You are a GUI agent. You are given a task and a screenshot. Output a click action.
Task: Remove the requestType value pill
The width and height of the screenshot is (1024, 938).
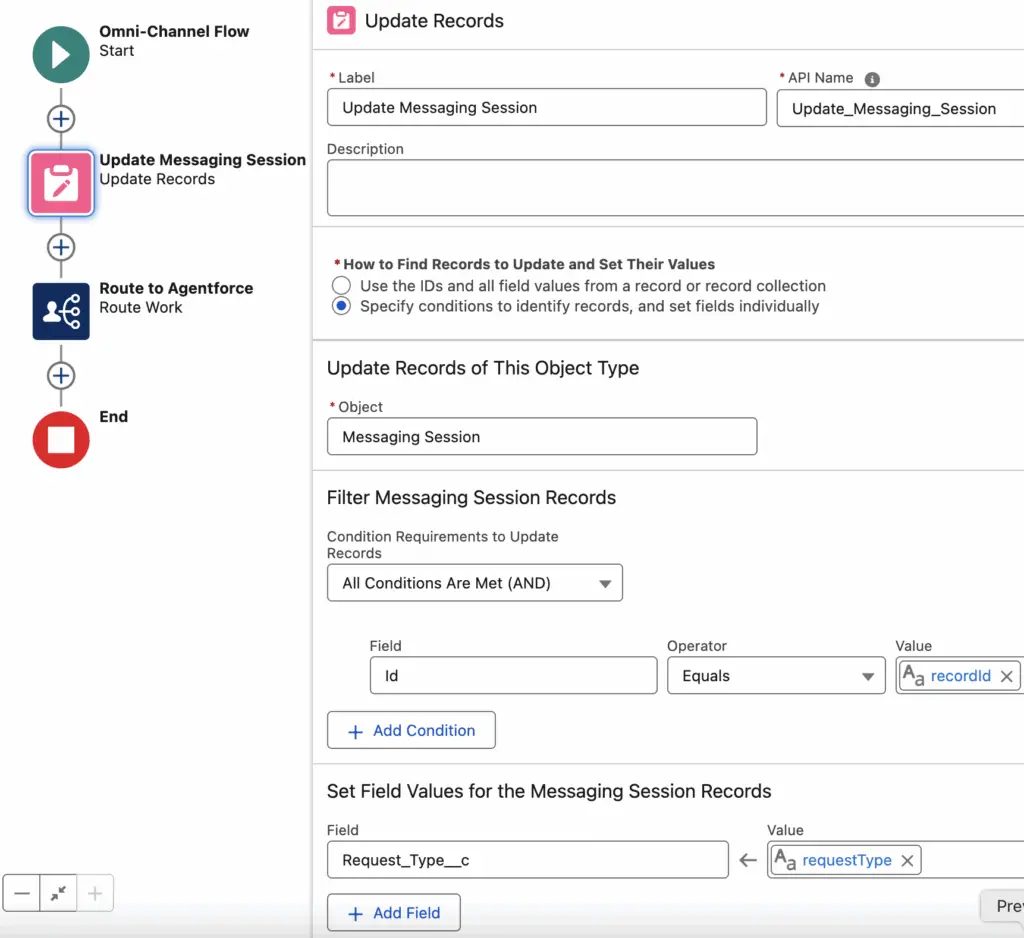point(907,860)
